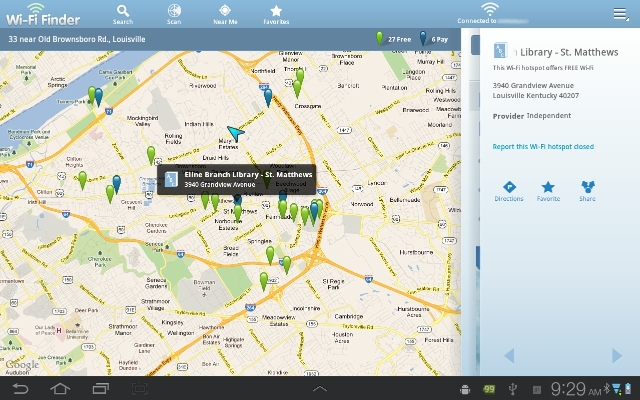Select the green pin below Mockingbird Valley
The width and height of the screenshot is (640, 400).
151,156
